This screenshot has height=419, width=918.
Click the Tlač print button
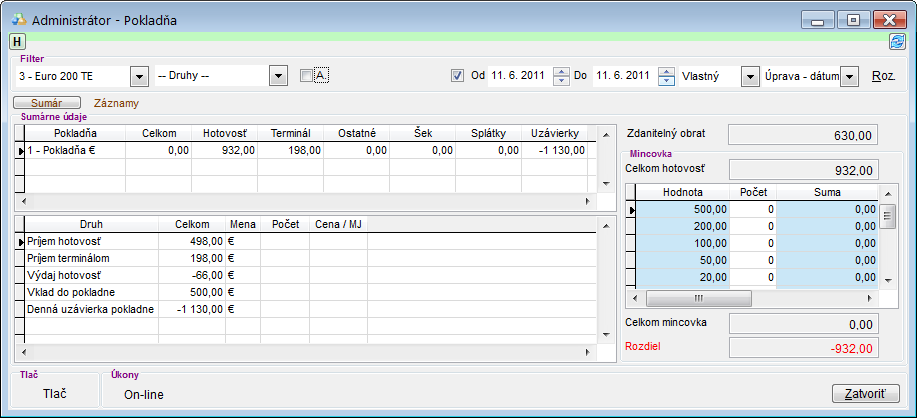point(55,394)
